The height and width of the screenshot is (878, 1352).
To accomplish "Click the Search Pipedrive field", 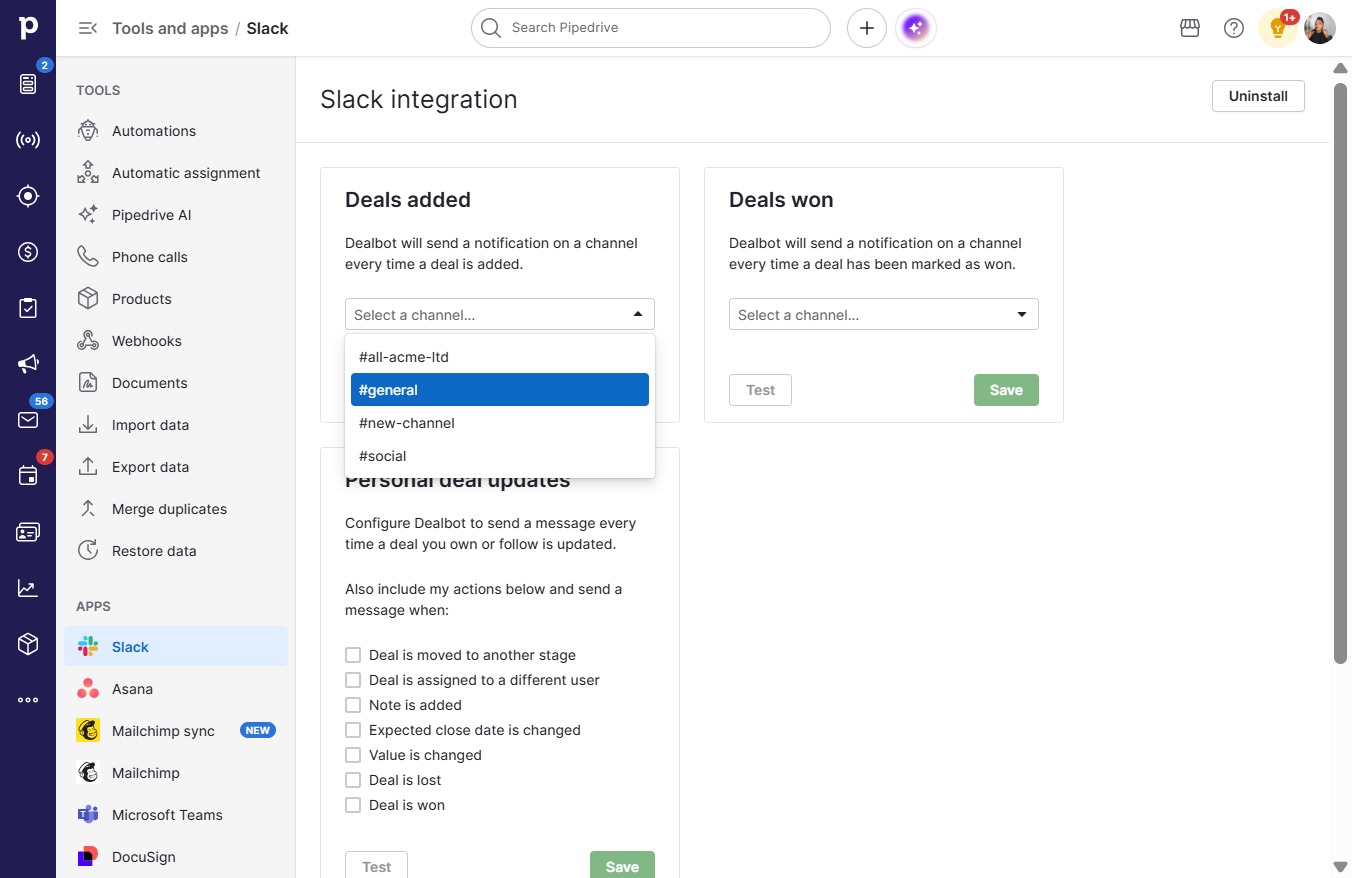I will pyautogui.click(x=651, y=28).
